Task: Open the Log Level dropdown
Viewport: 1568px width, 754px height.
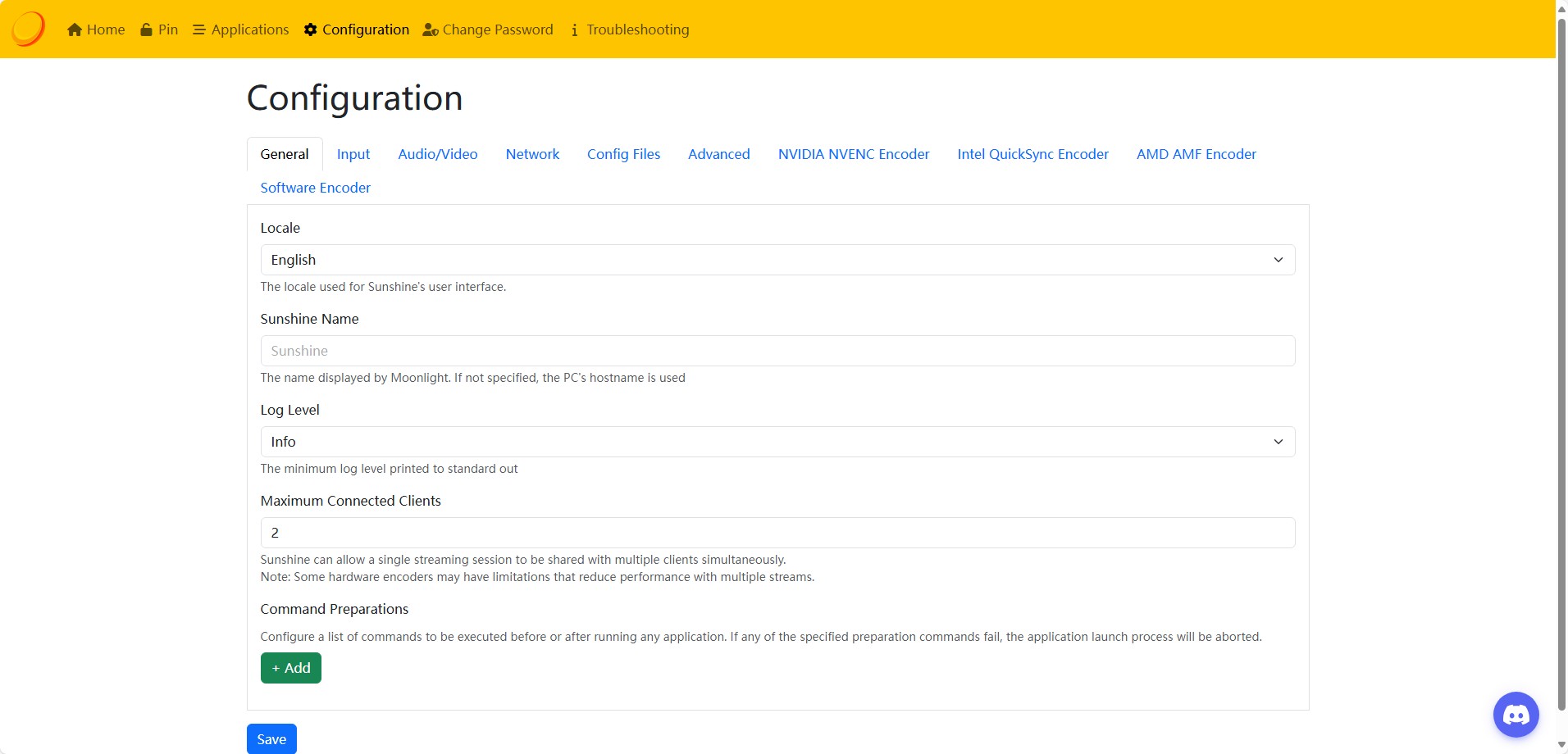Action: 777,442
